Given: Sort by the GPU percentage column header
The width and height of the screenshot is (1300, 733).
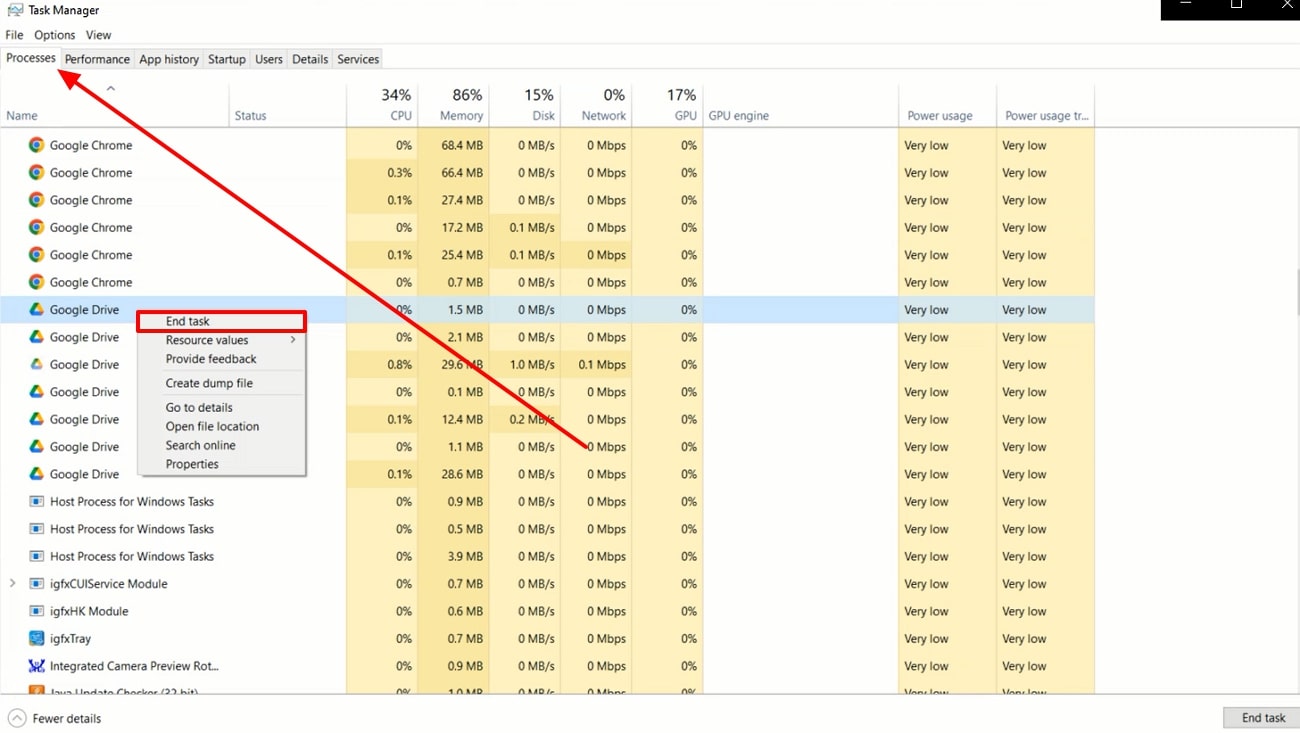Looking at the screenshot, I should tap(668, 105).
